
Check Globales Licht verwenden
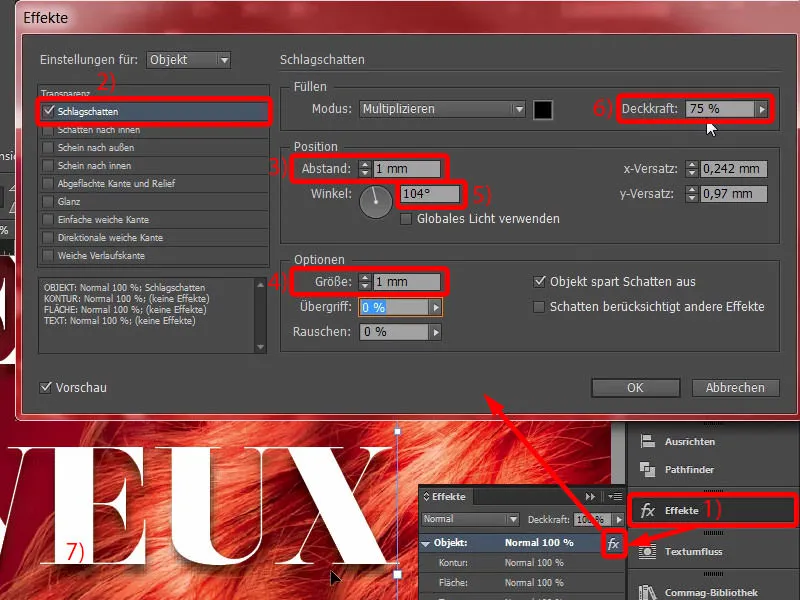(406, 219)
